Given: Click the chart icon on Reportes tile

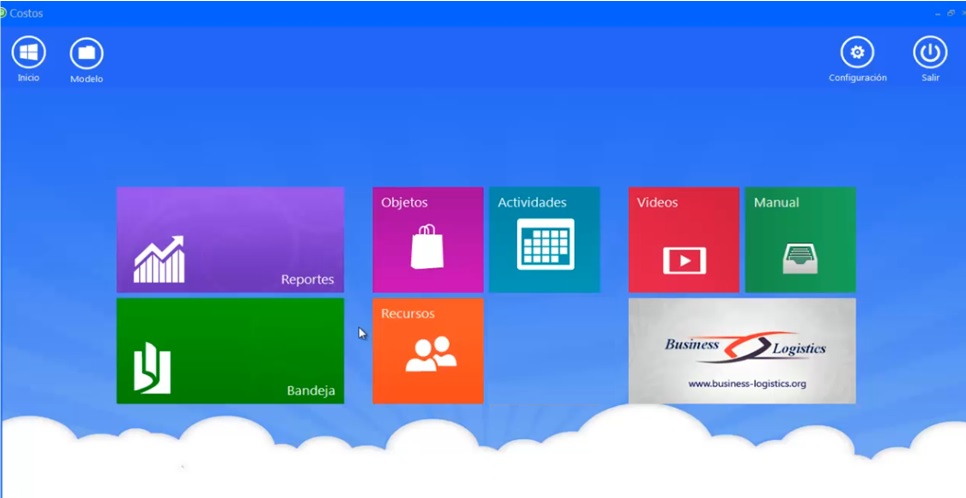Looking at the screenshot, I should tap(159, 260).
